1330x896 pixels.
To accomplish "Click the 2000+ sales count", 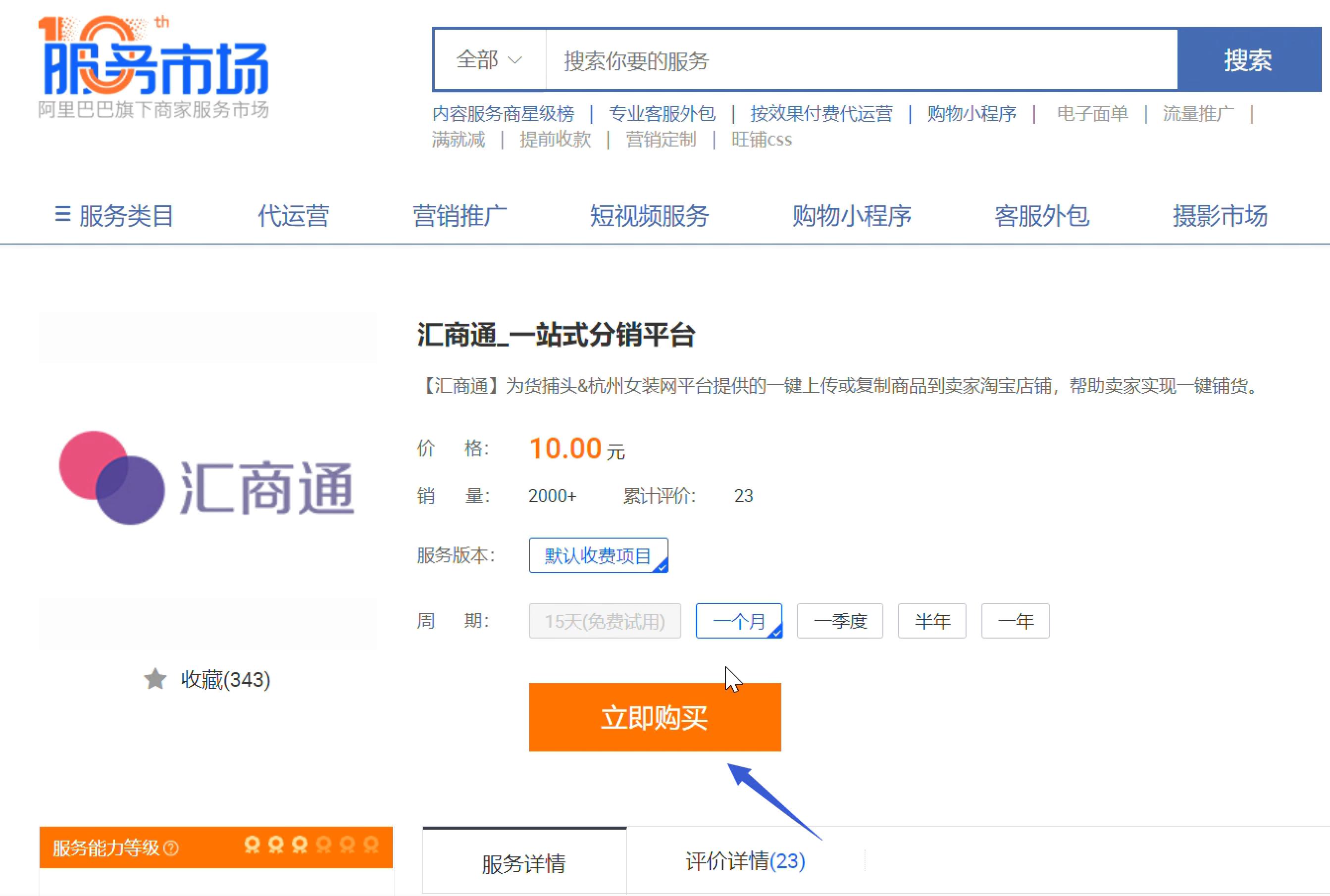I will tap(552, 496).
